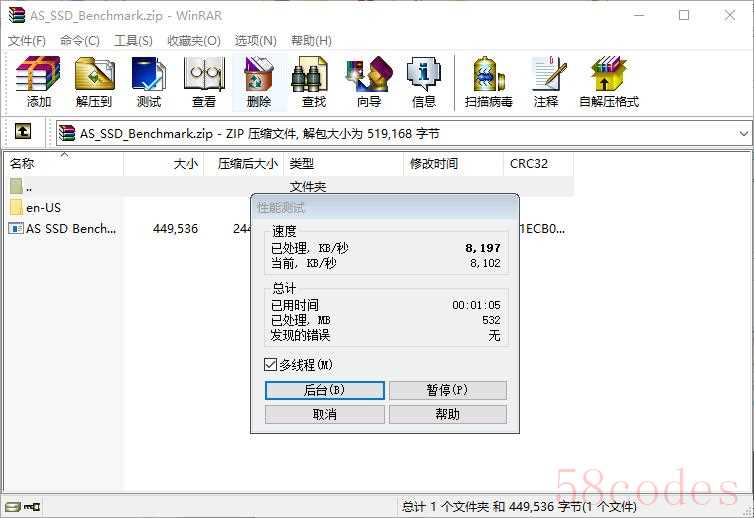Click the Delete (删除) toolbar icon
The image size is (754, 518).
pos(259,82)
